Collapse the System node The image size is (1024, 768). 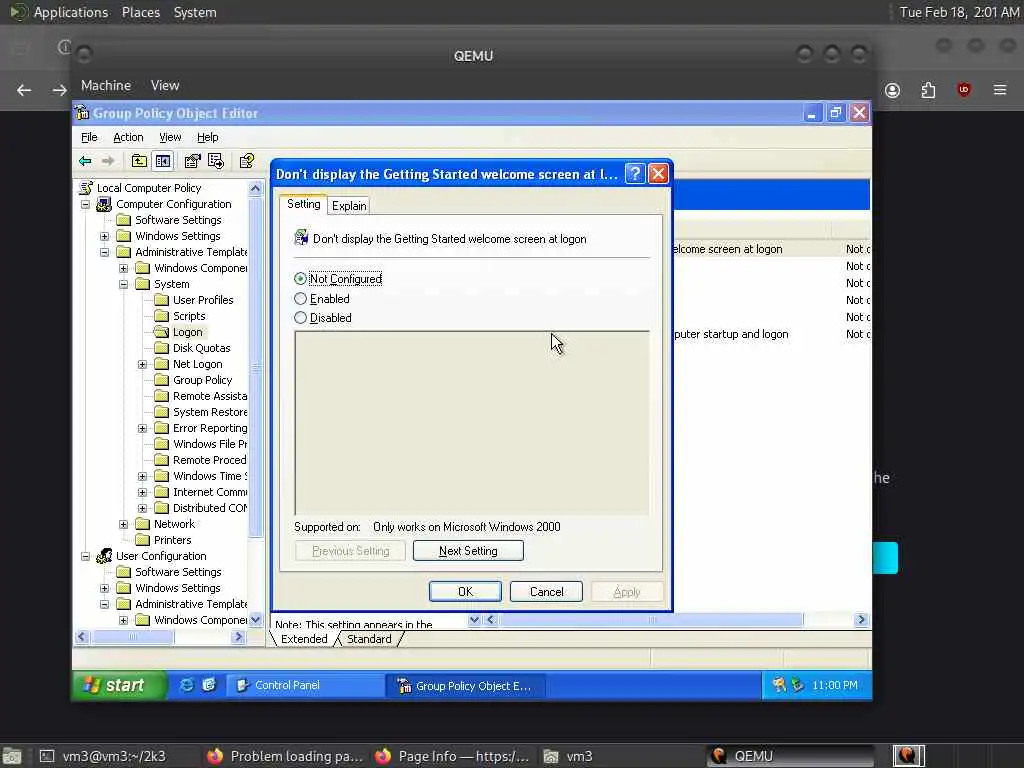(123, 284)
